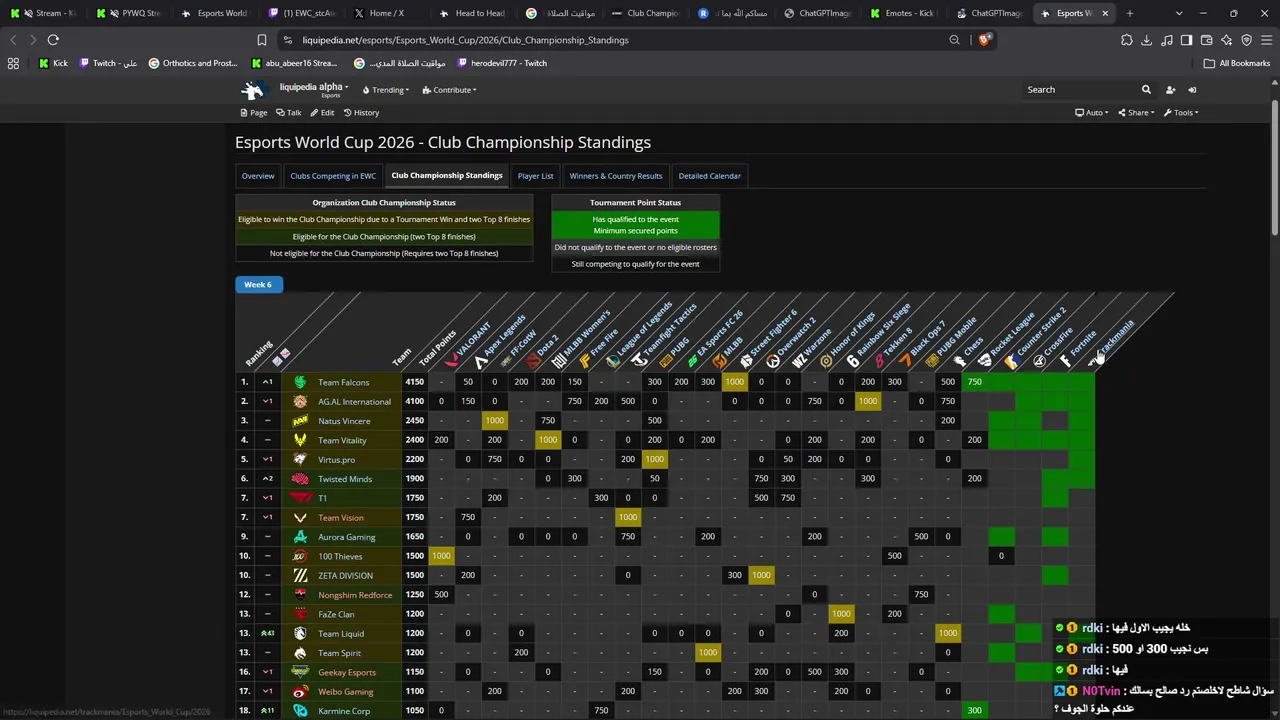
Task: Switch to Clubs Competing in EWC tab
Action: point(333,176)
